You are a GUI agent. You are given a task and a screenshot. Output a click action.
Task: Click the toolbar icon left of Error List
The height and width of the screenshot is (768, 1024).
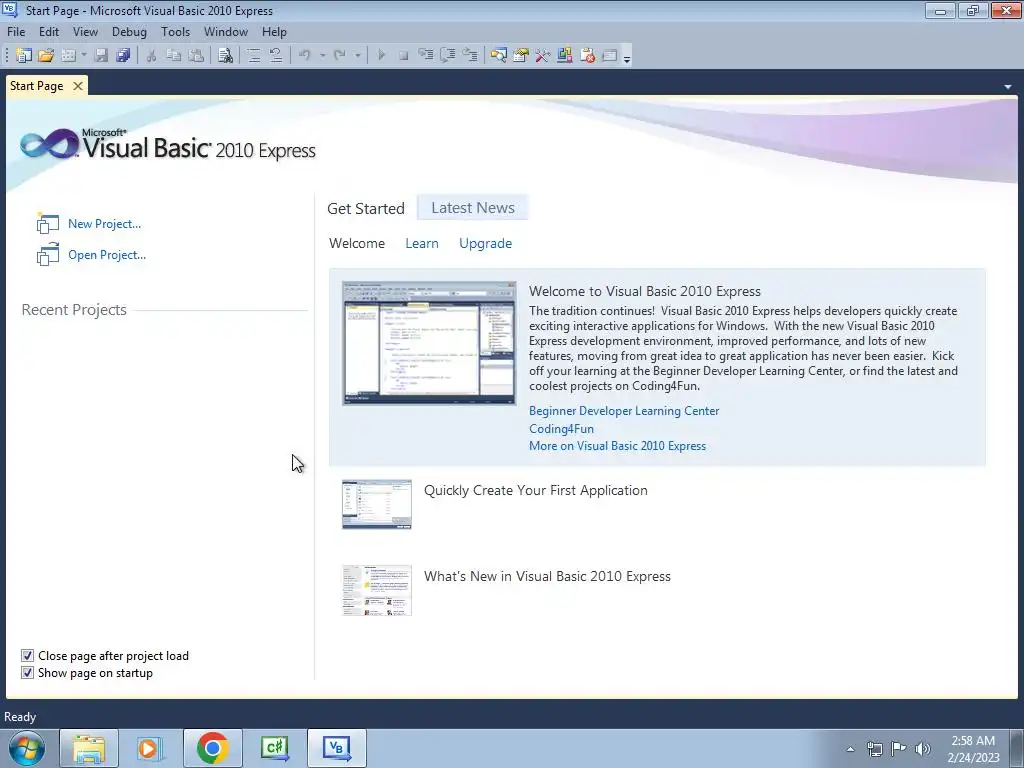point(565,56)
